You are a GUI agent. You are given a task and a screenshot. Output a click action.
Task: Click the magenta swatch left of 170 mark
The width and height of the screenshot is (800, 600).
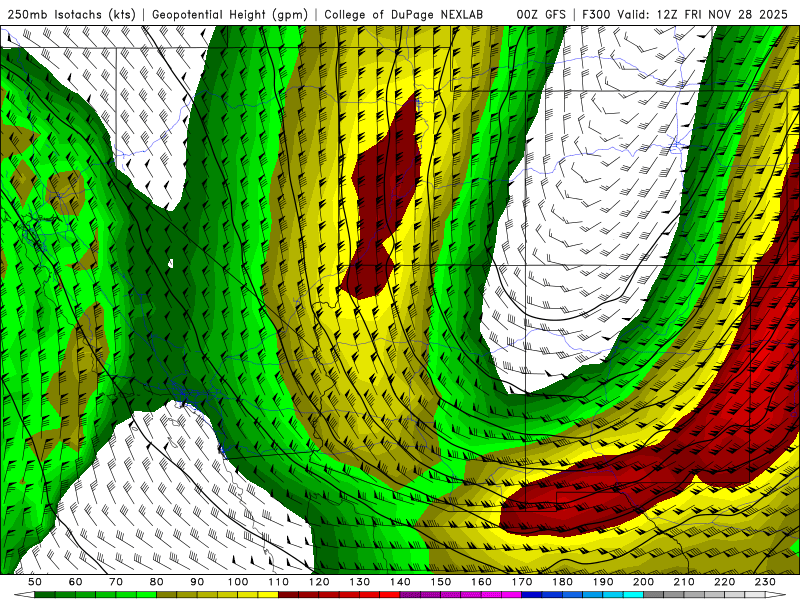[x=512, y=595]
